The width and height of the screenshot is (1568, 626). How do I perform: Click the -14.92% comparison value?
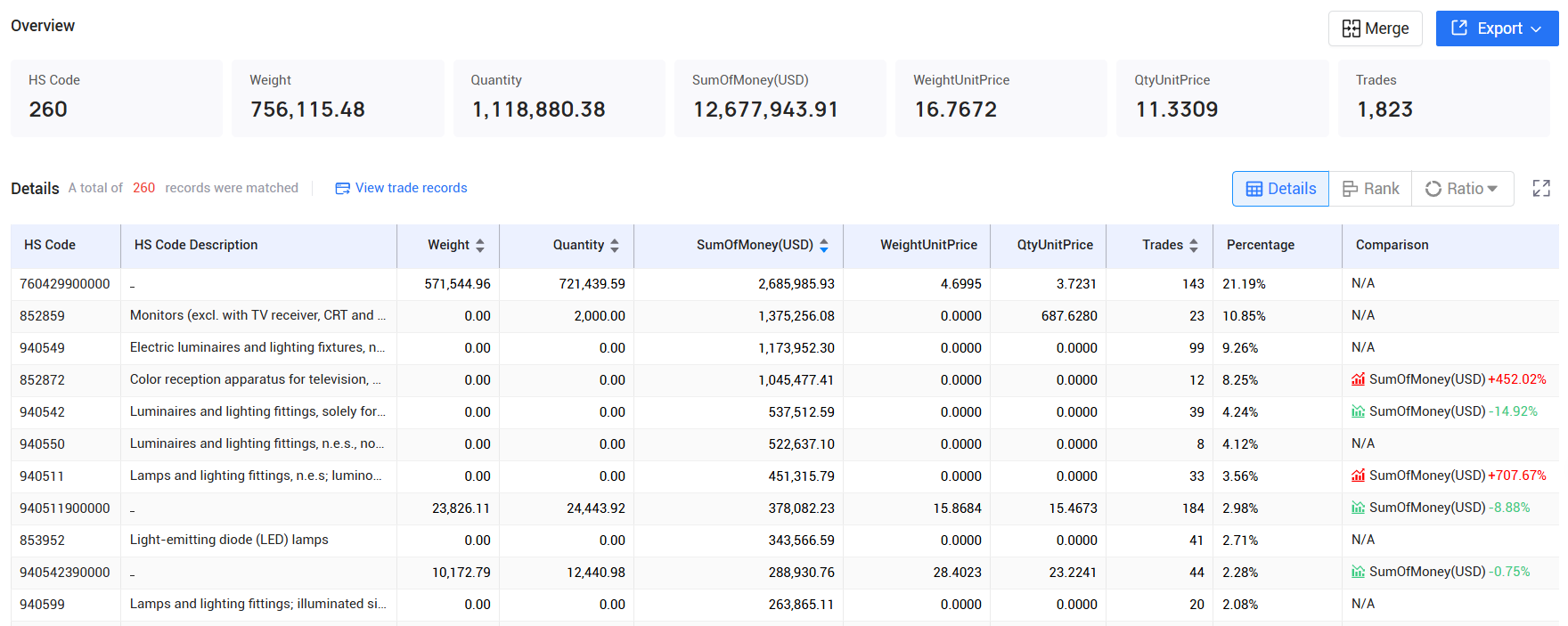[x=1514, y=411]
